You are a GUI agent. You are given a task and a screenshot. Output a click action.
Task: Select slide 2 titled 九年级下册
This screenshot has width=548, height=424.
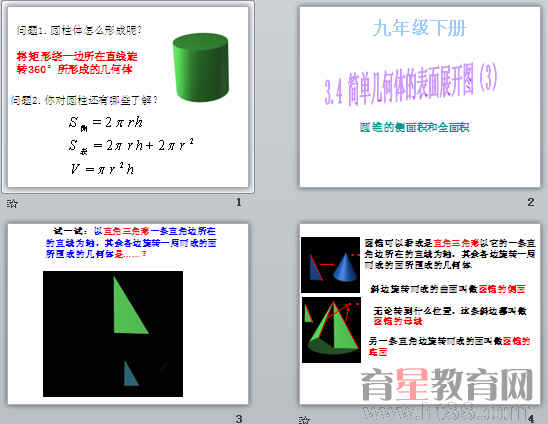420,96
